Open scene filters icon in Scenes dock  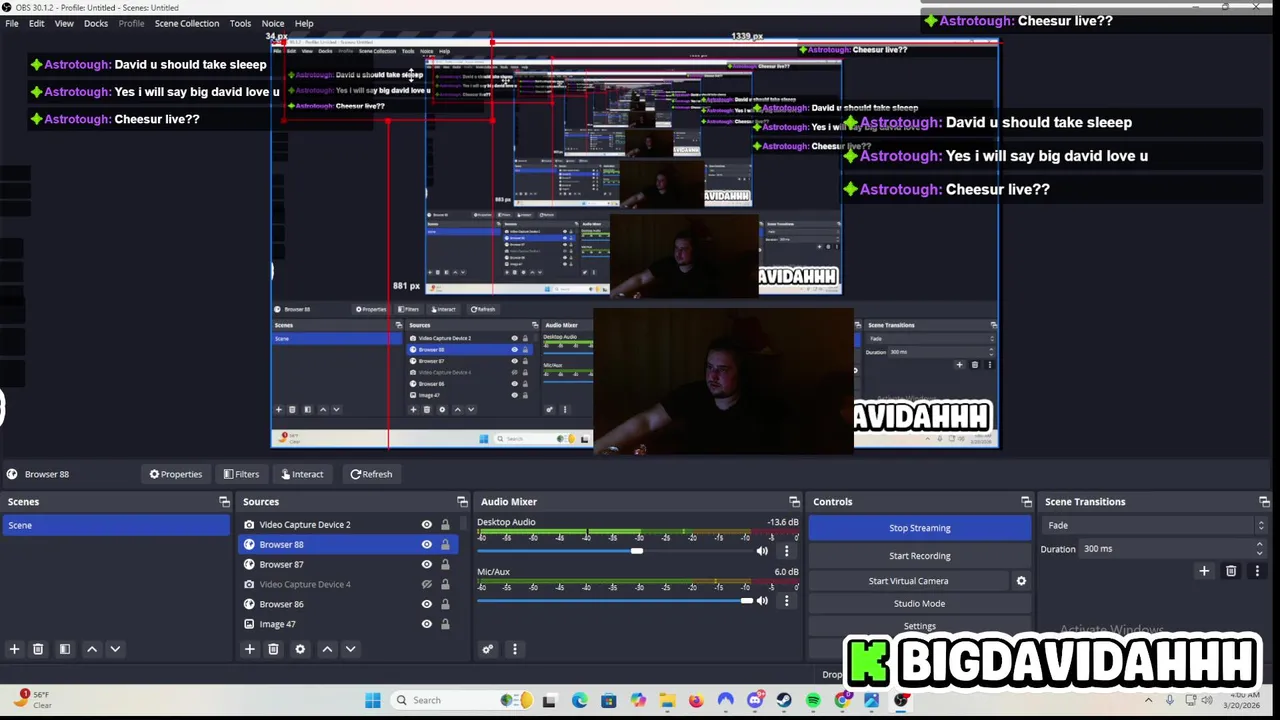65,649
